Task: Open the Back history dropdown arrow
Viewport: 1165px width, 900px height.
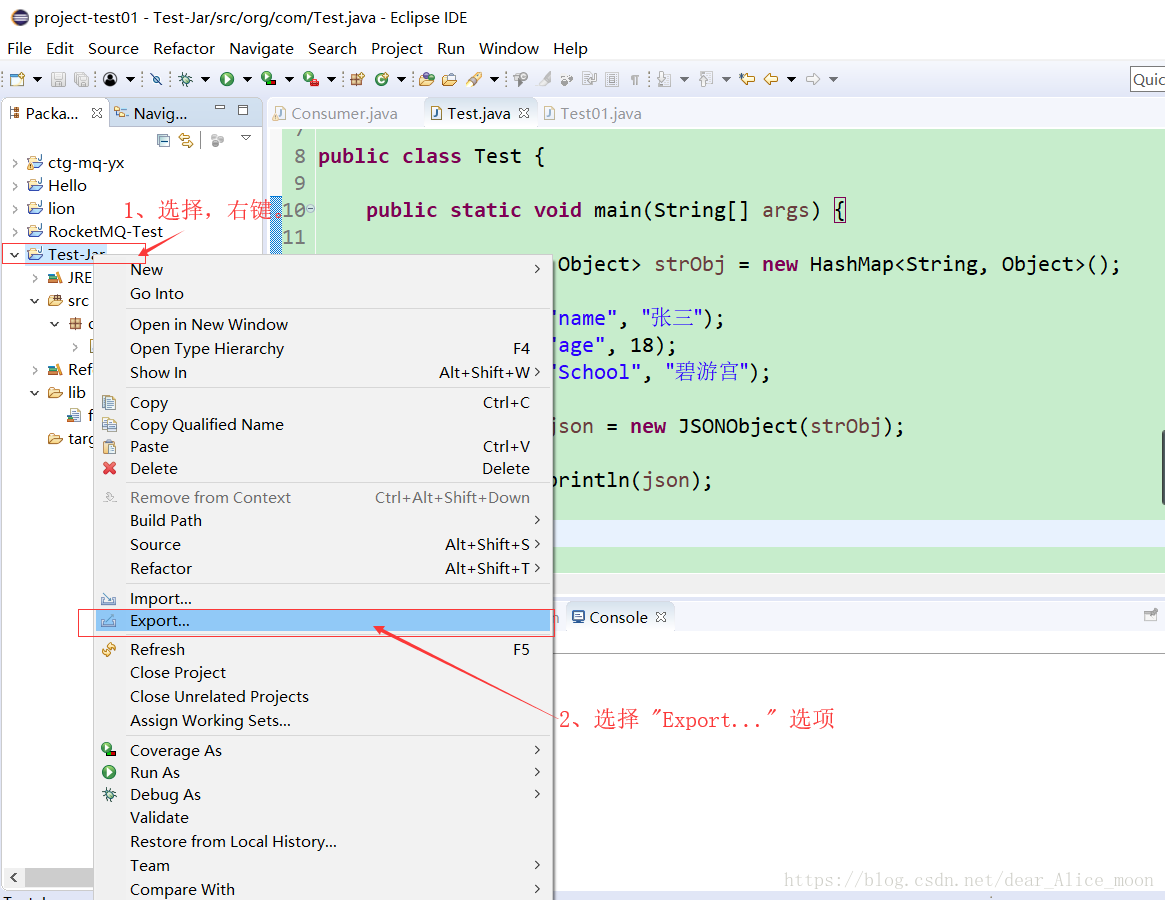Action: (791, 79)
